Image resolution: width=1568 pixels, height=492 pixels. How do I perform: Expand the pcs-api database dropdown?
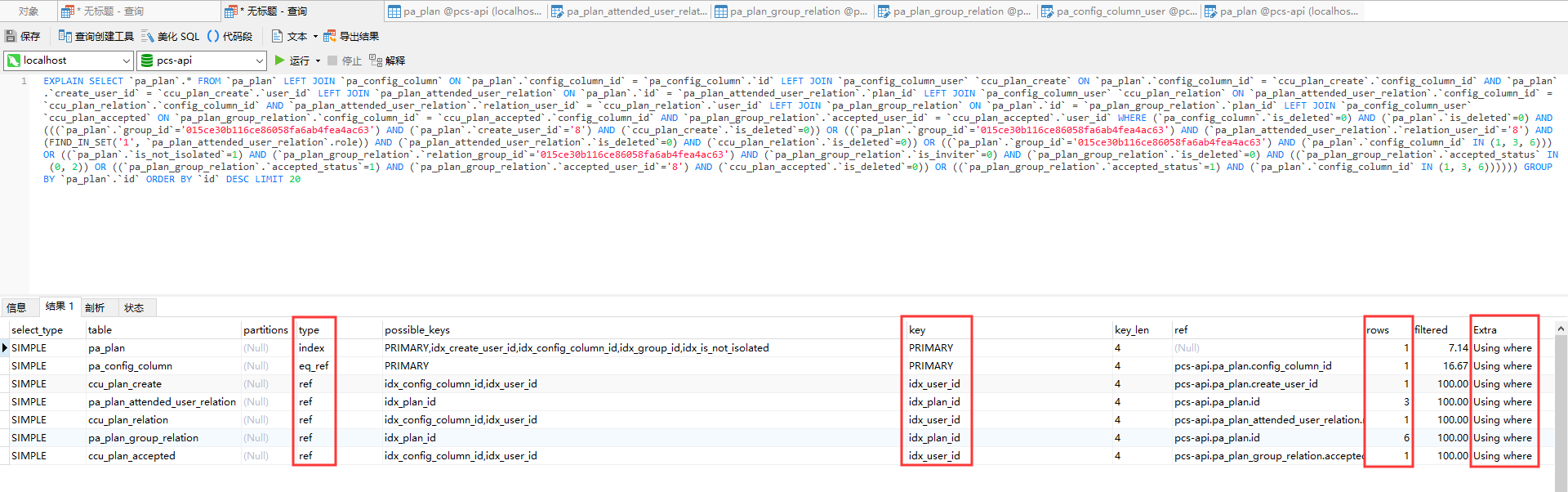259,60
